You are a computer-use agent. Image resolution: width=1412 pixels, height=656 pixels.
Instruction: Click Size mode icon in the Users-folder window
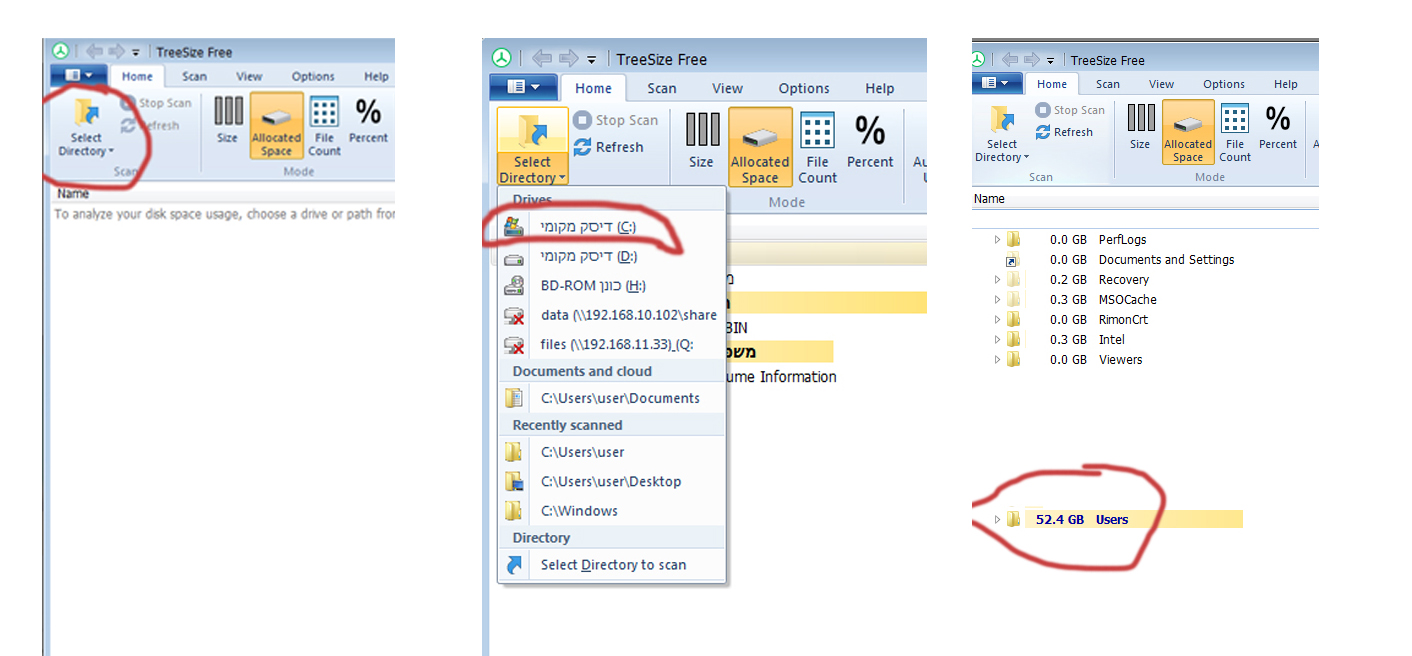[x=1140, y=125]
